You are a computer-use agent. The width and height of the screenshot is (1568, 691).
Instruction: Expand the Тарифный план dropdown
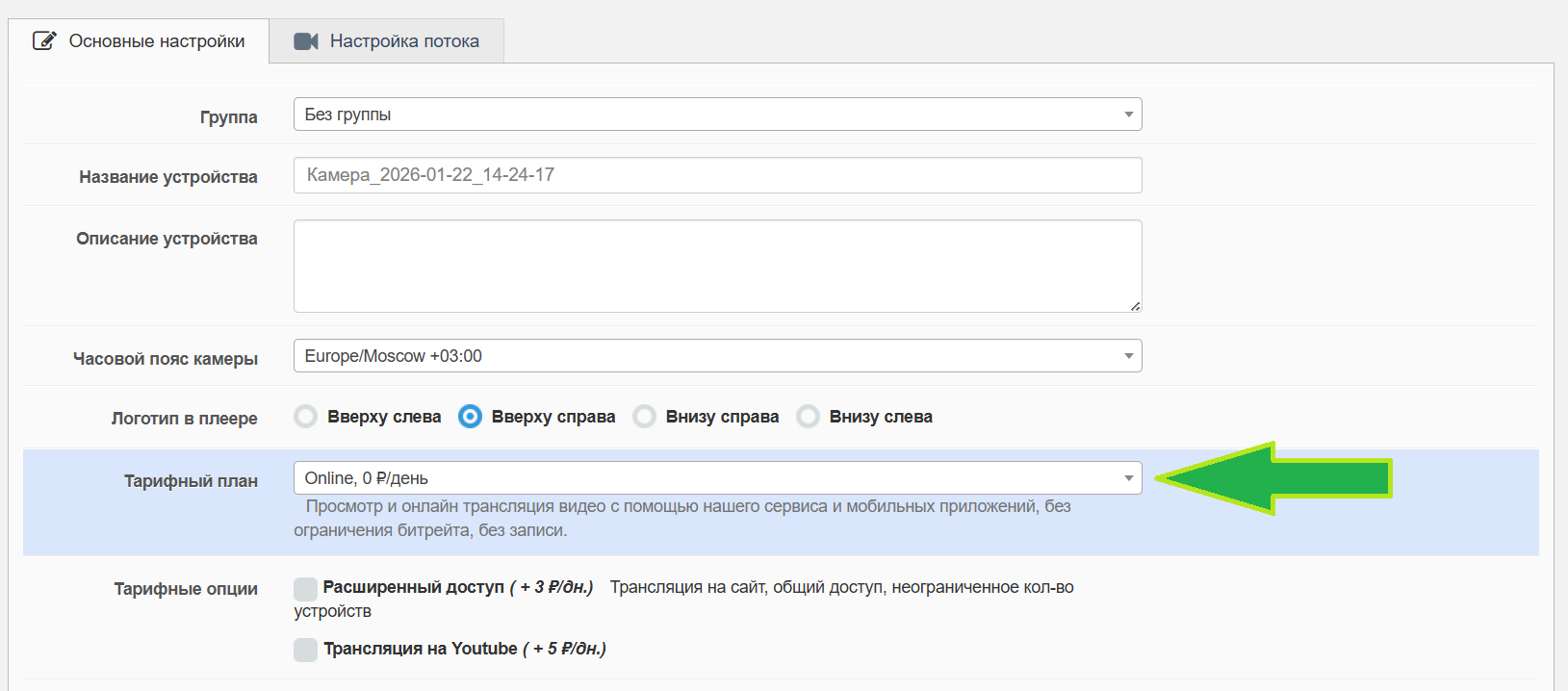pyautogui.click(x=717, y=478)
